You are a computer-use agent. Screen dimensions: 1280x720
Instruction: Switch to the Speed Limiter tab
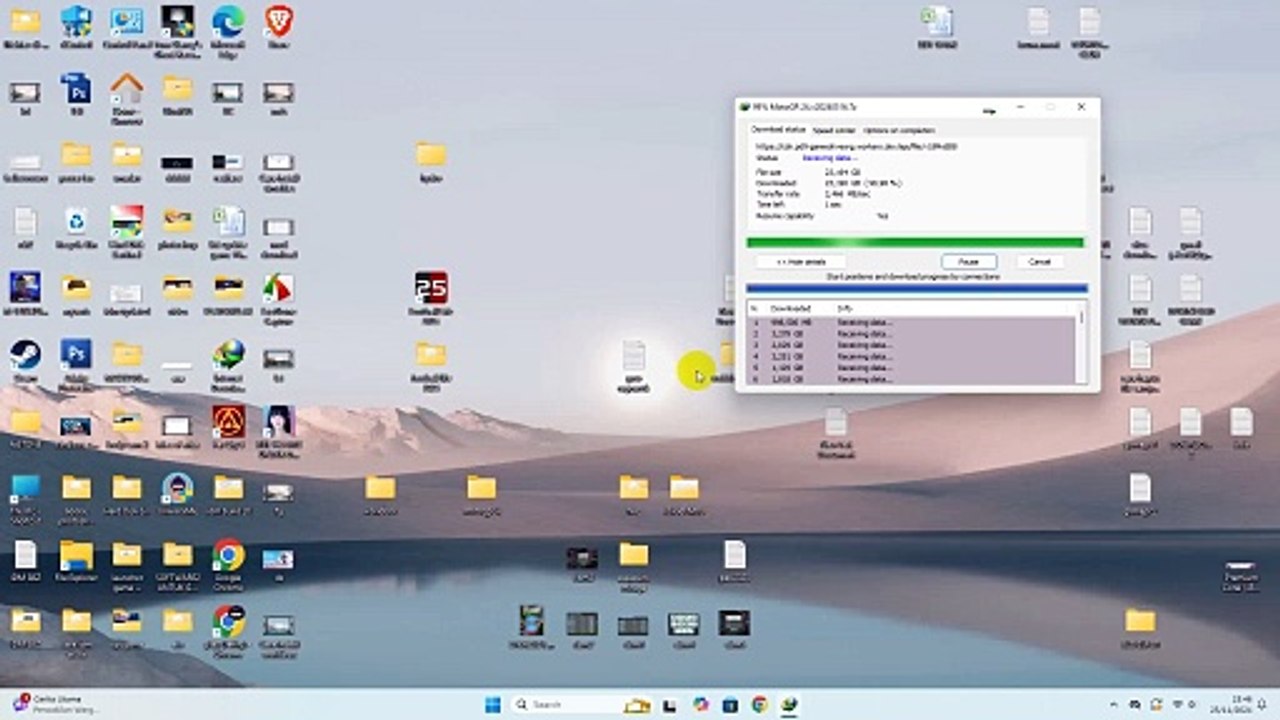833,130
